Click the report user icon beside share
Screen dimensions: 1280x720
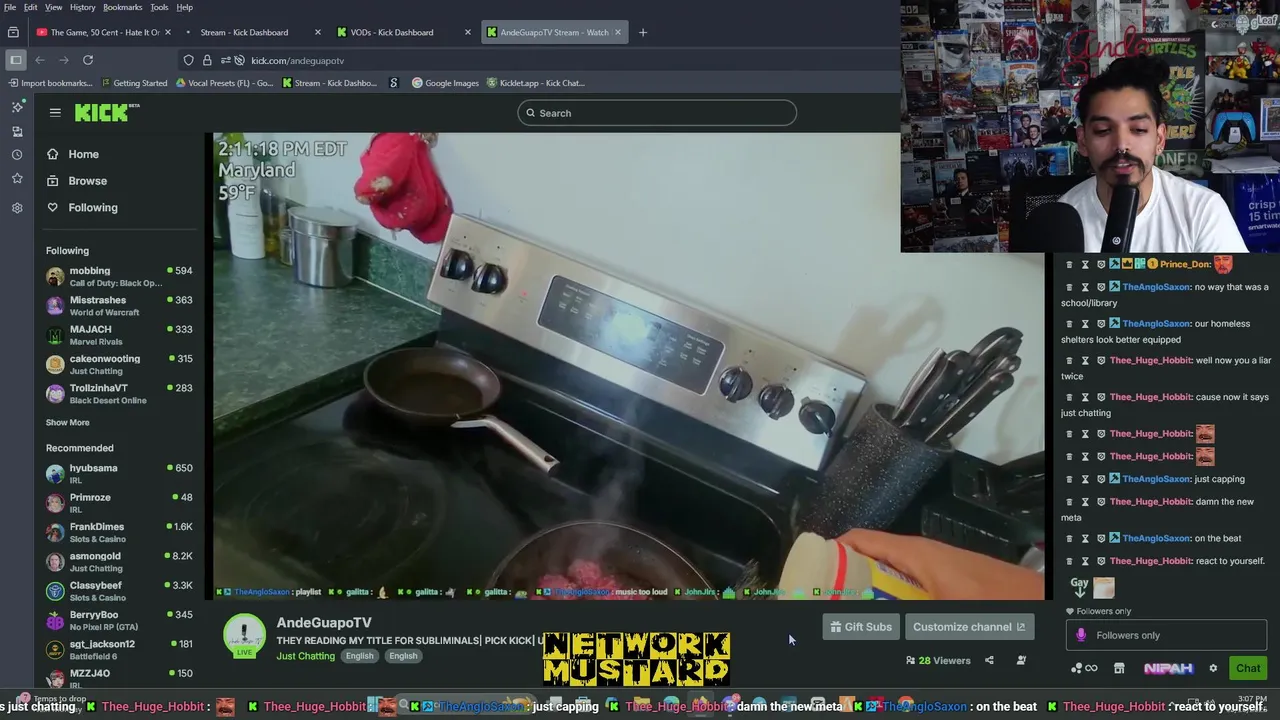(1021, 660)
